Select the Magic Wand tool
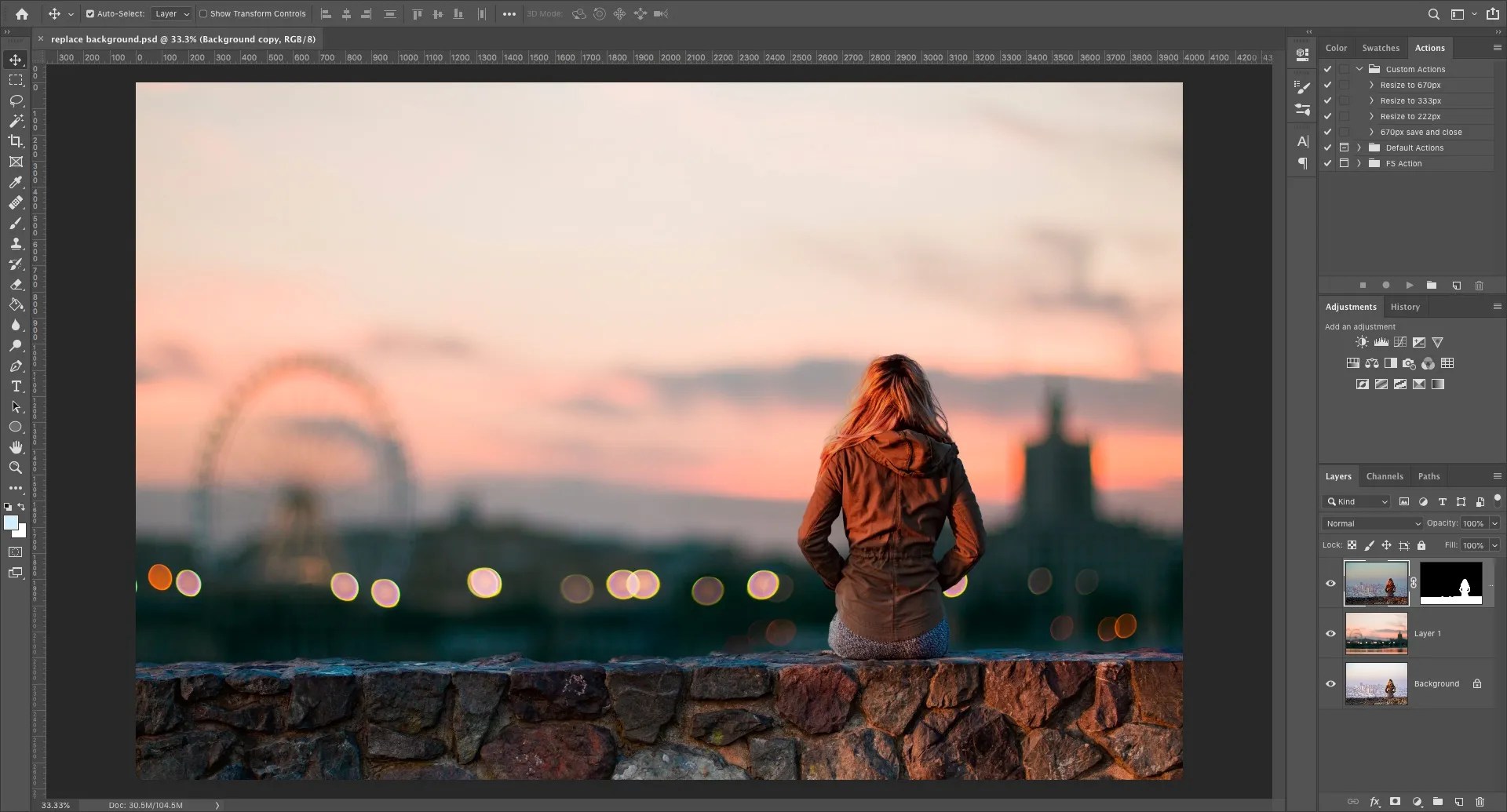This screenshot has height=812, width=1507. point(16,121)
